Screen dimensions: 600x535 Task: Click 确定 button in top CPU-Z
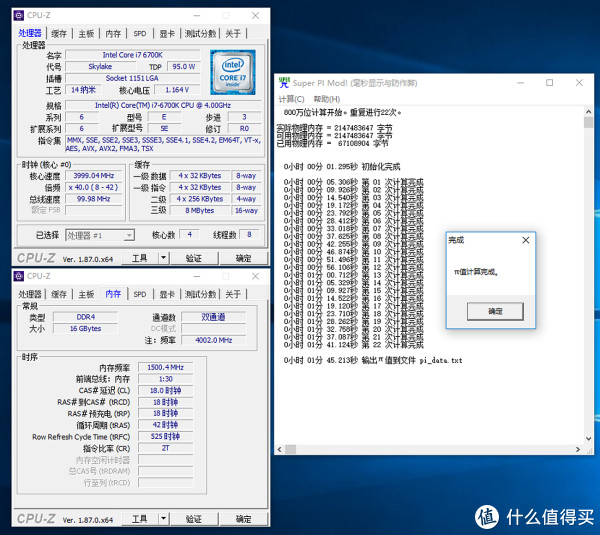coord(243,258)
